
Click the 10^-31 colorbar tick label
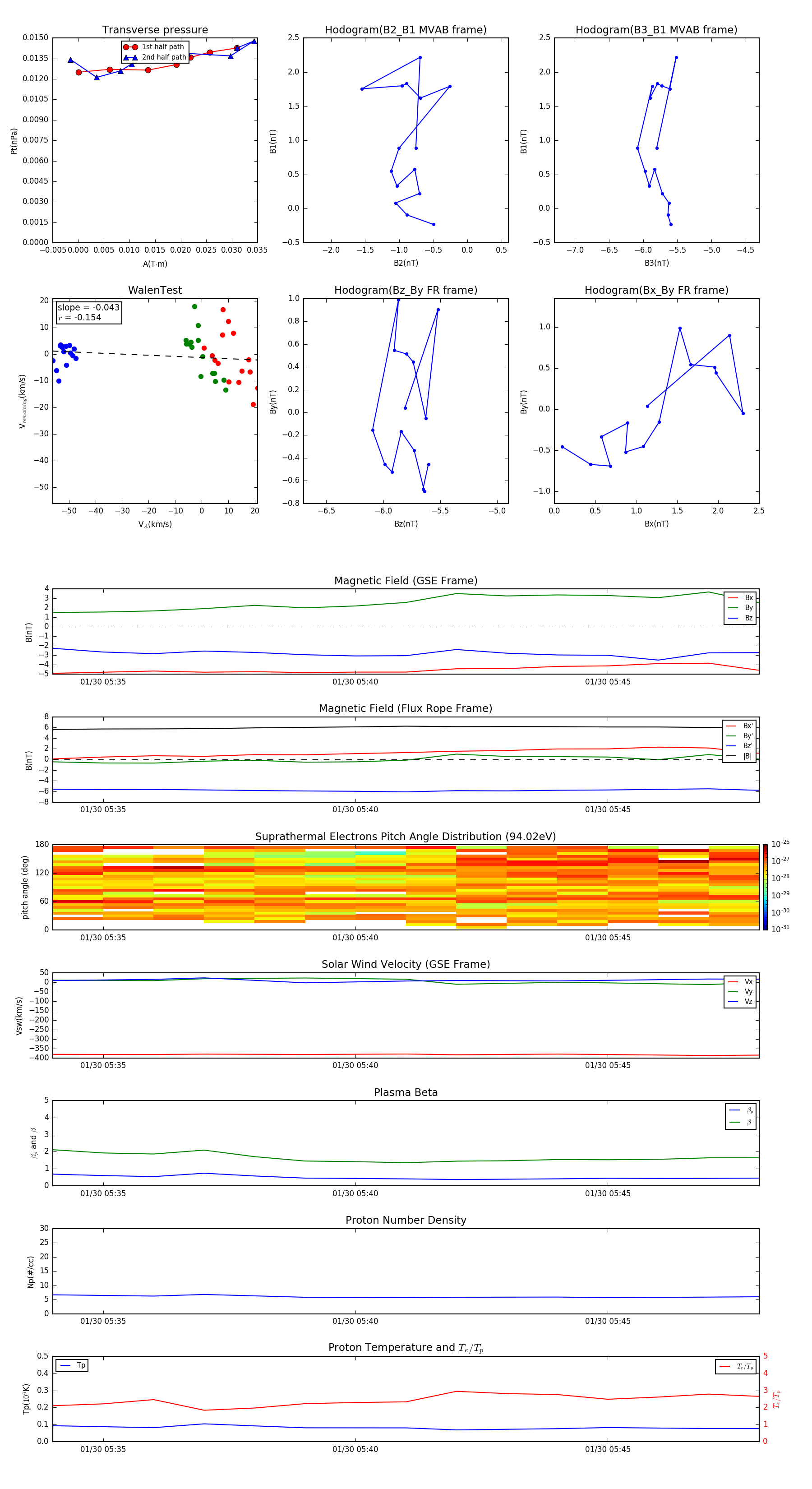(780, 929)
